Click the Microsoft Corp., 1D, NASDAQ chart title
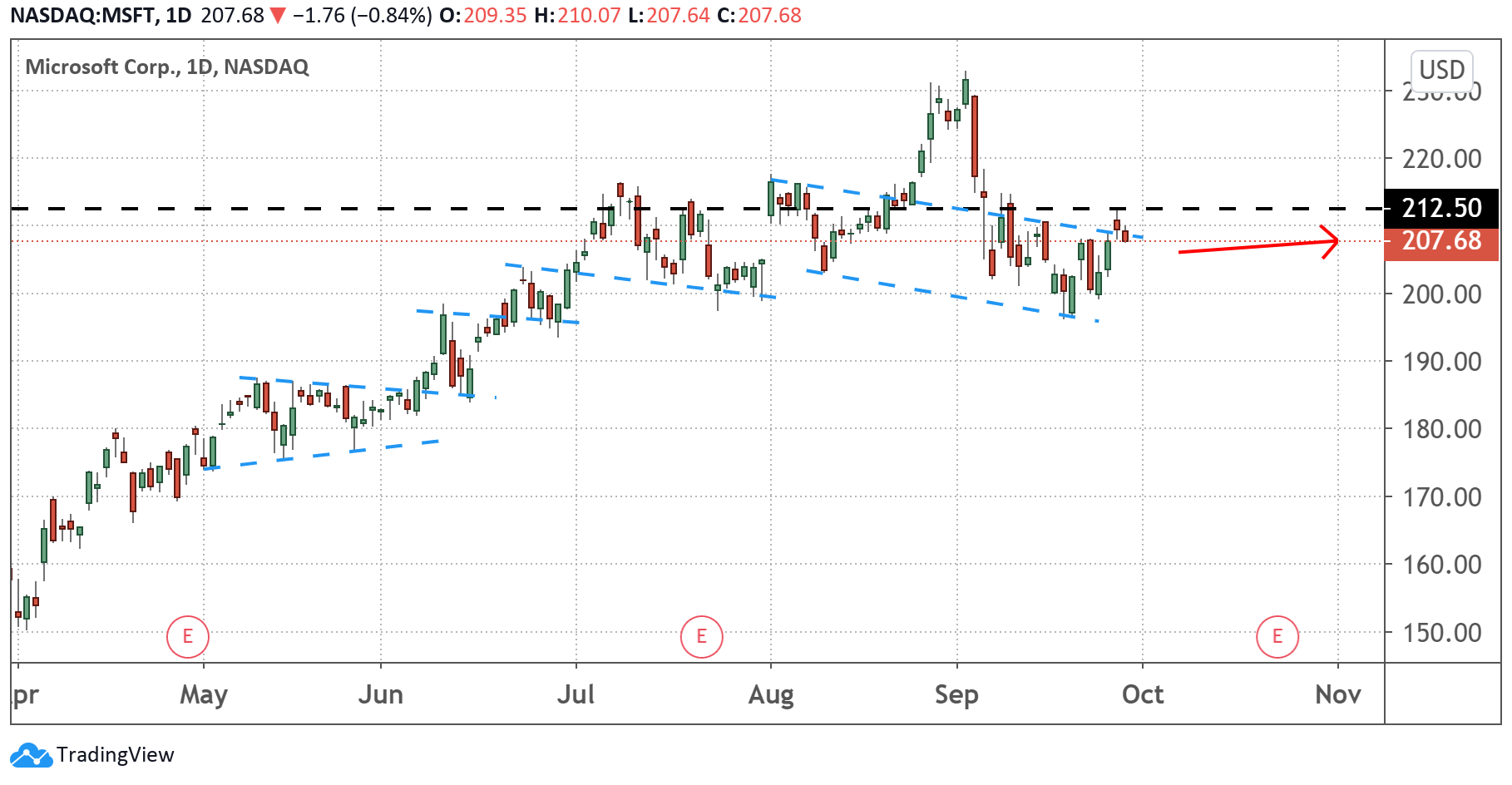The width and height of the screenshot is (1512, 785). [167, 67]
